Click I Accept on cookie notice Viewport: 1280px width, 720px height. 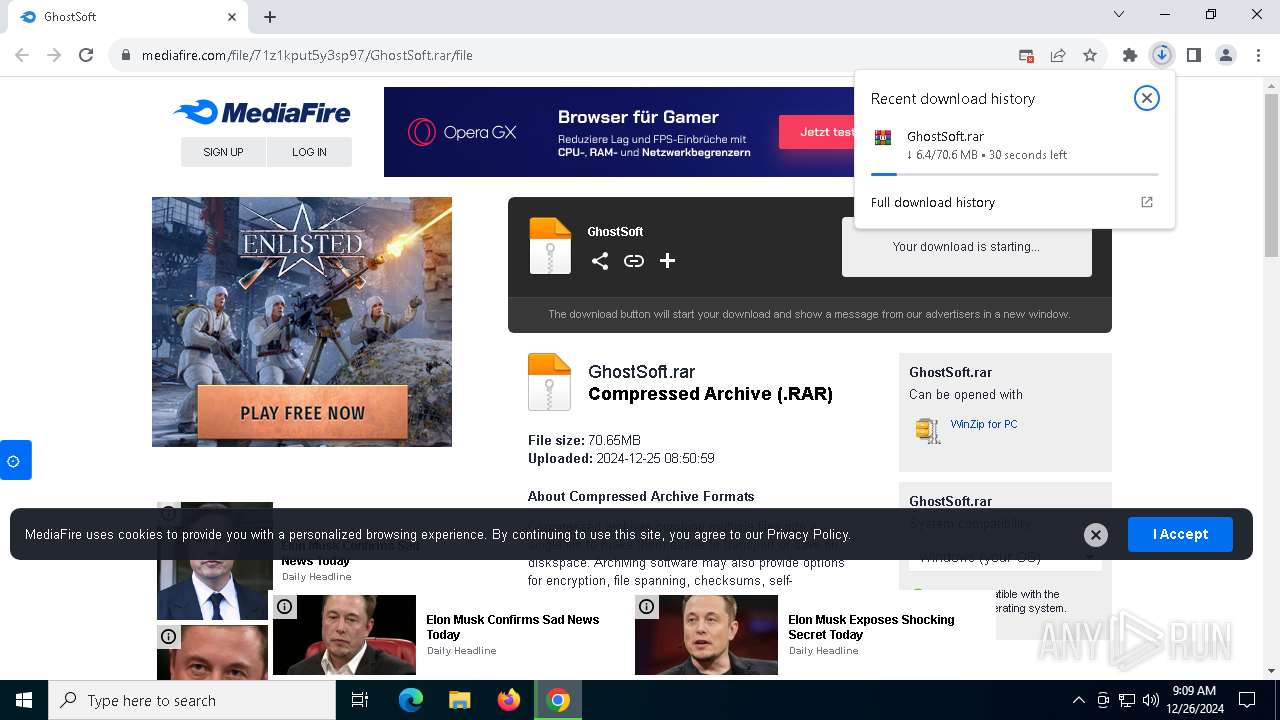tap(1180, 534)
